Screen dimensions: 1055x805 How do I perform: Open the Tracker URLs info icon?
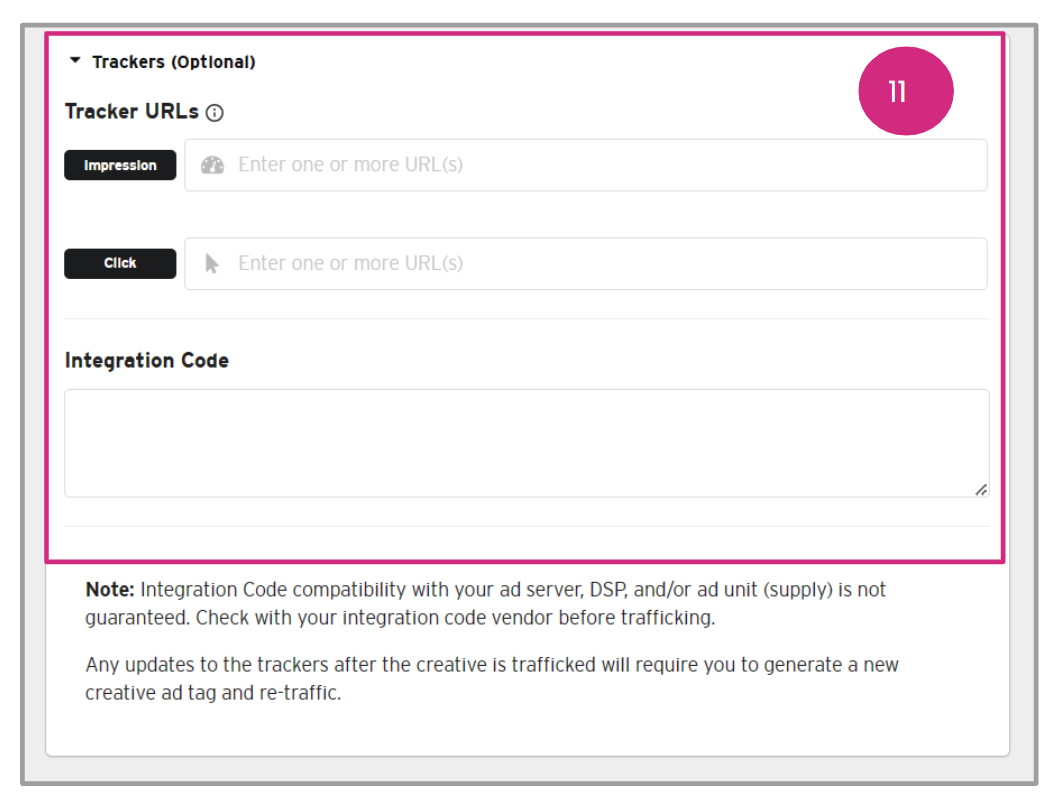(214, 113)
